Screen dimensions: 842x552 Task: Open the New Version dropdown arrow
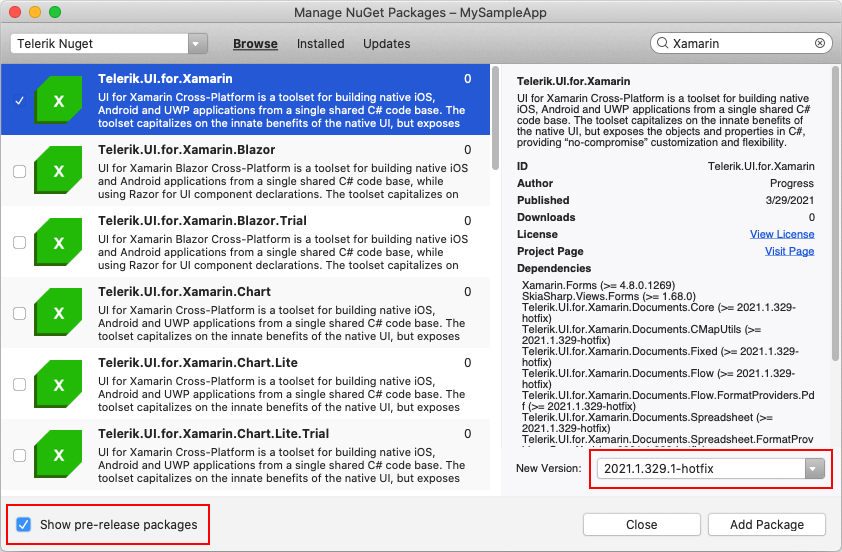tap(814, 469)
